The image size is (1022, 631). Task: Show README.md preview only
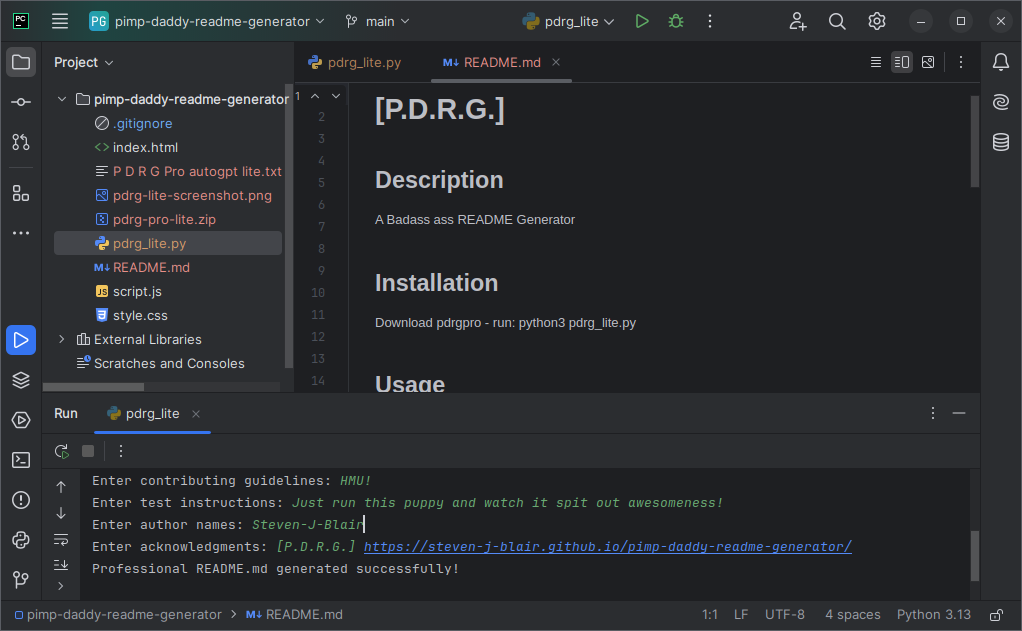point(928,61)
